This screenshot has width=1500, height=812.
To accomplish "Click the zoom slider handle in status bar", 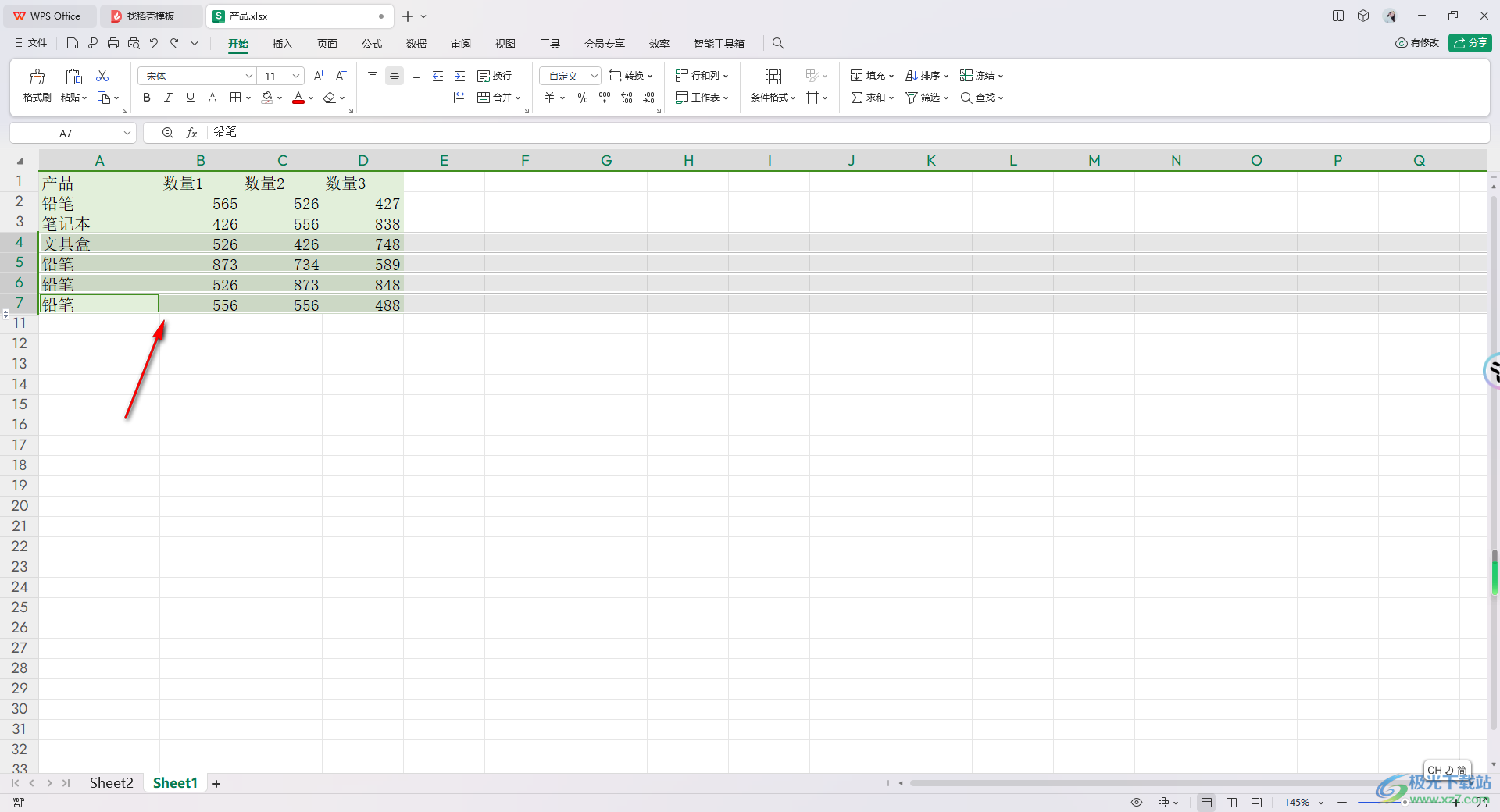I will 1404,802.
